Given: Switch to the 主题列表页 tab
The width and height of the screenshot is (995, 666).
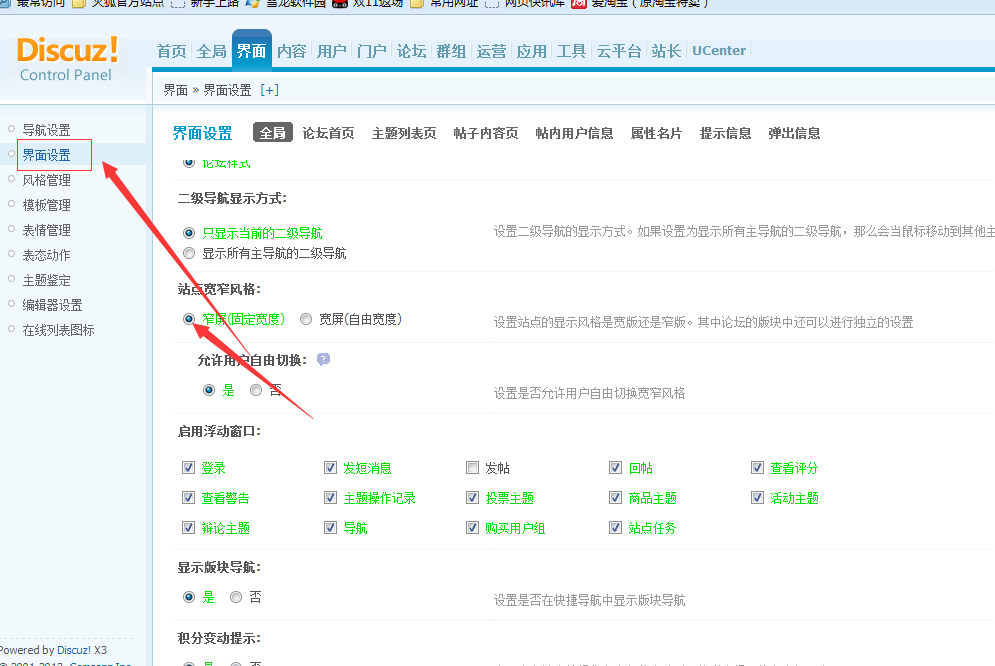Looking at the screenshot, I should pos(404,132).
